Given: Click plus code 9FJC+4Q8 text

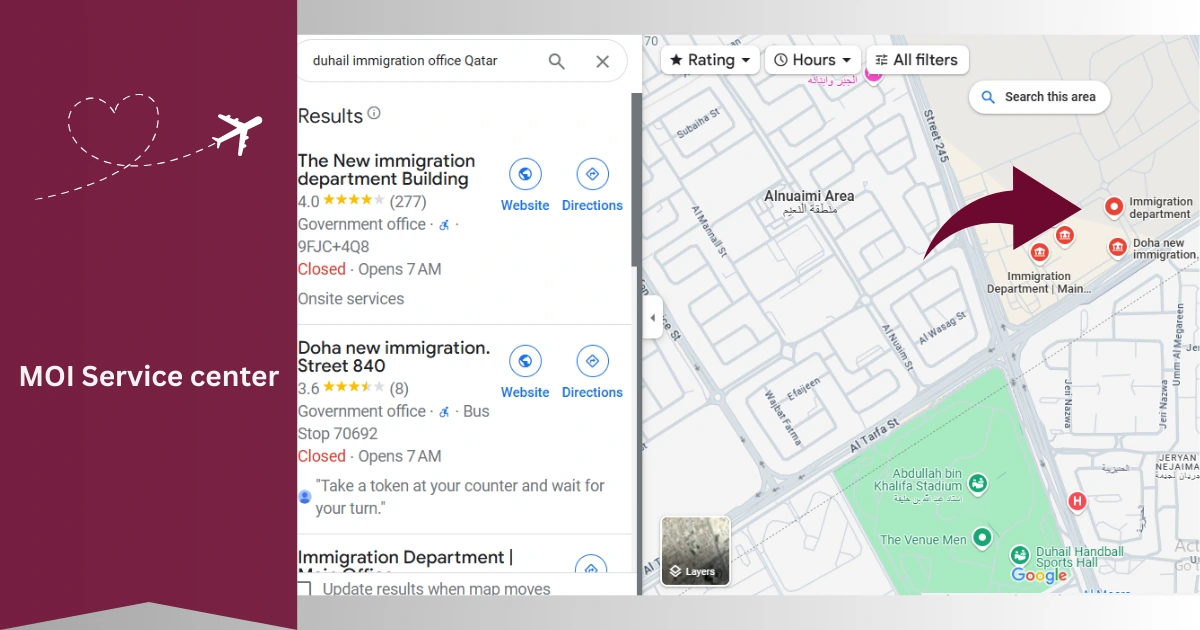Looking at the screenshot, I should 333,246.
